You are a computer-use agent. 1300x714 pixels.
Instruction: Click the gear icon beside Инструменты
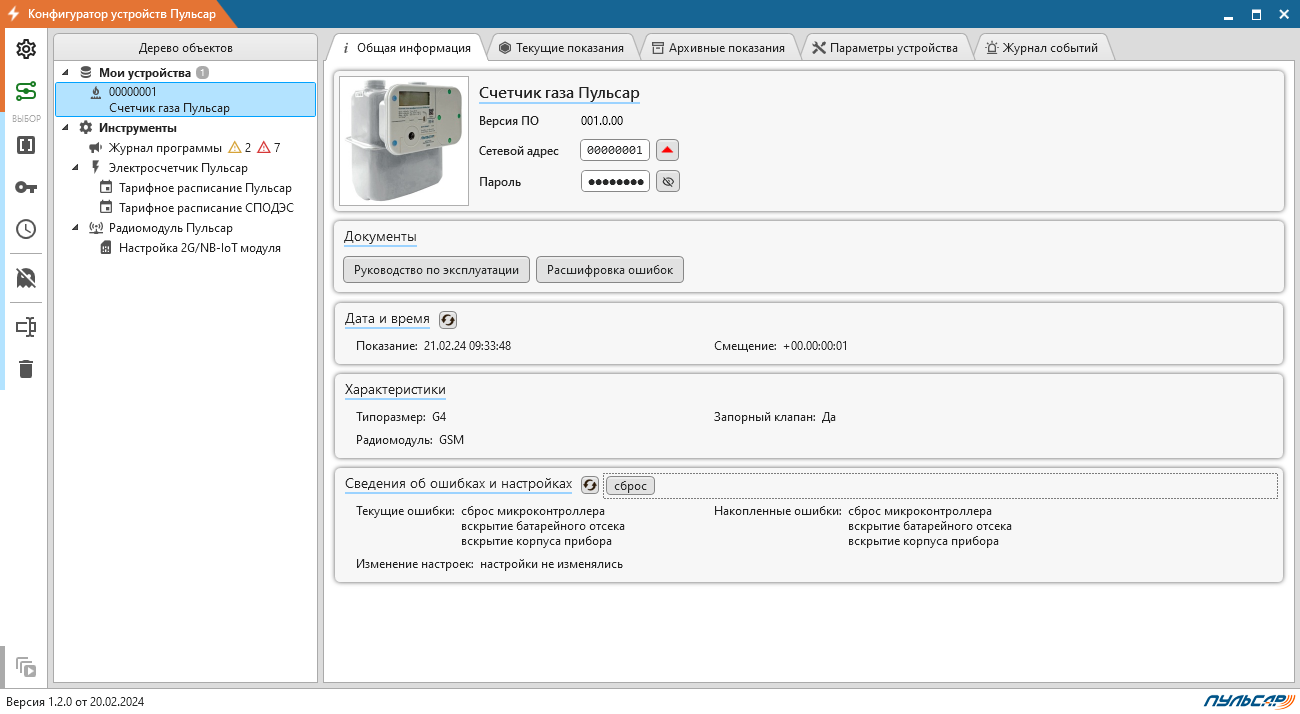pyautogui.click(x=85, y=128)
